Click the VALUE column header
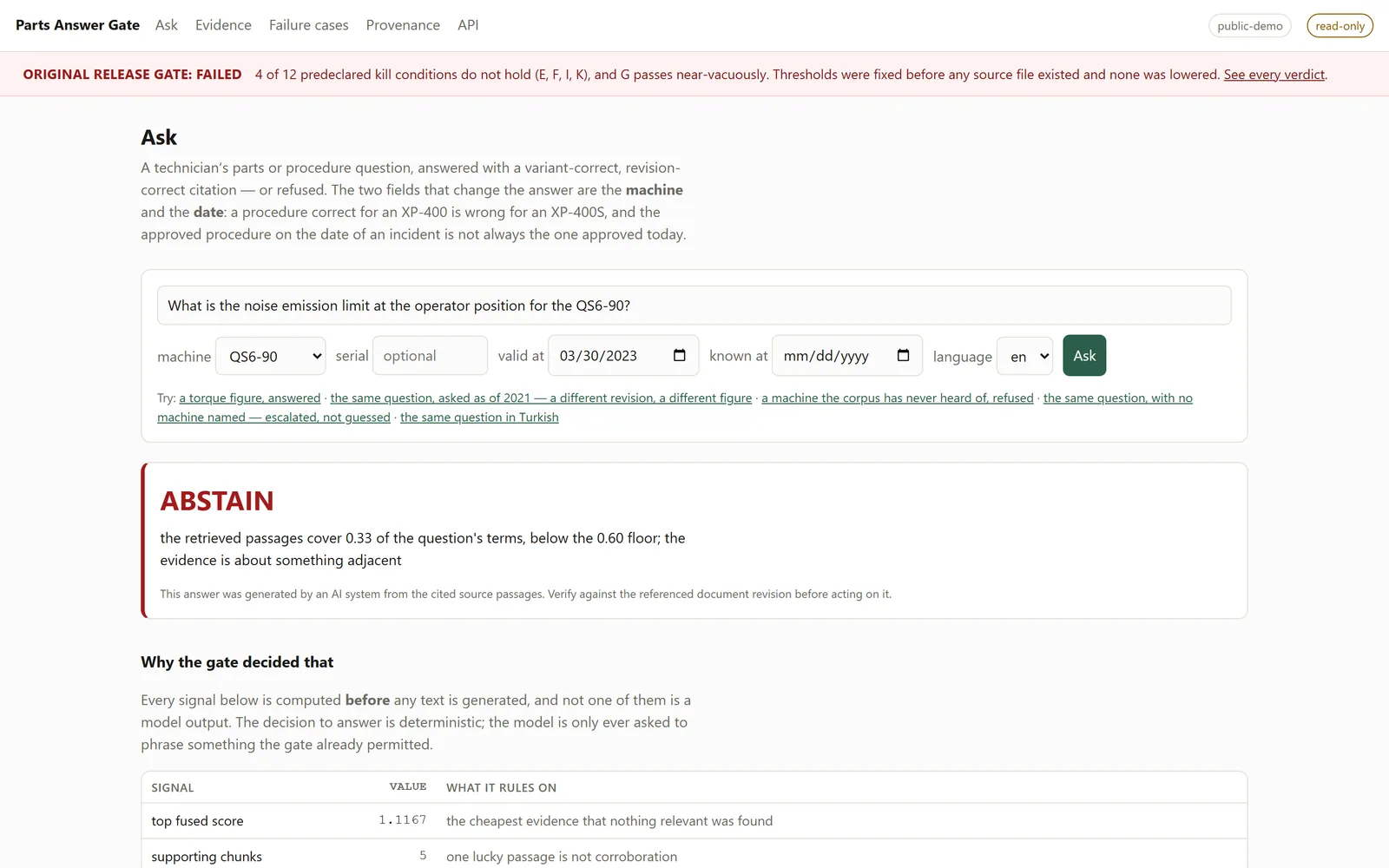The height and width of the screenshot is (868, 1389). click(x=408, y=787)
